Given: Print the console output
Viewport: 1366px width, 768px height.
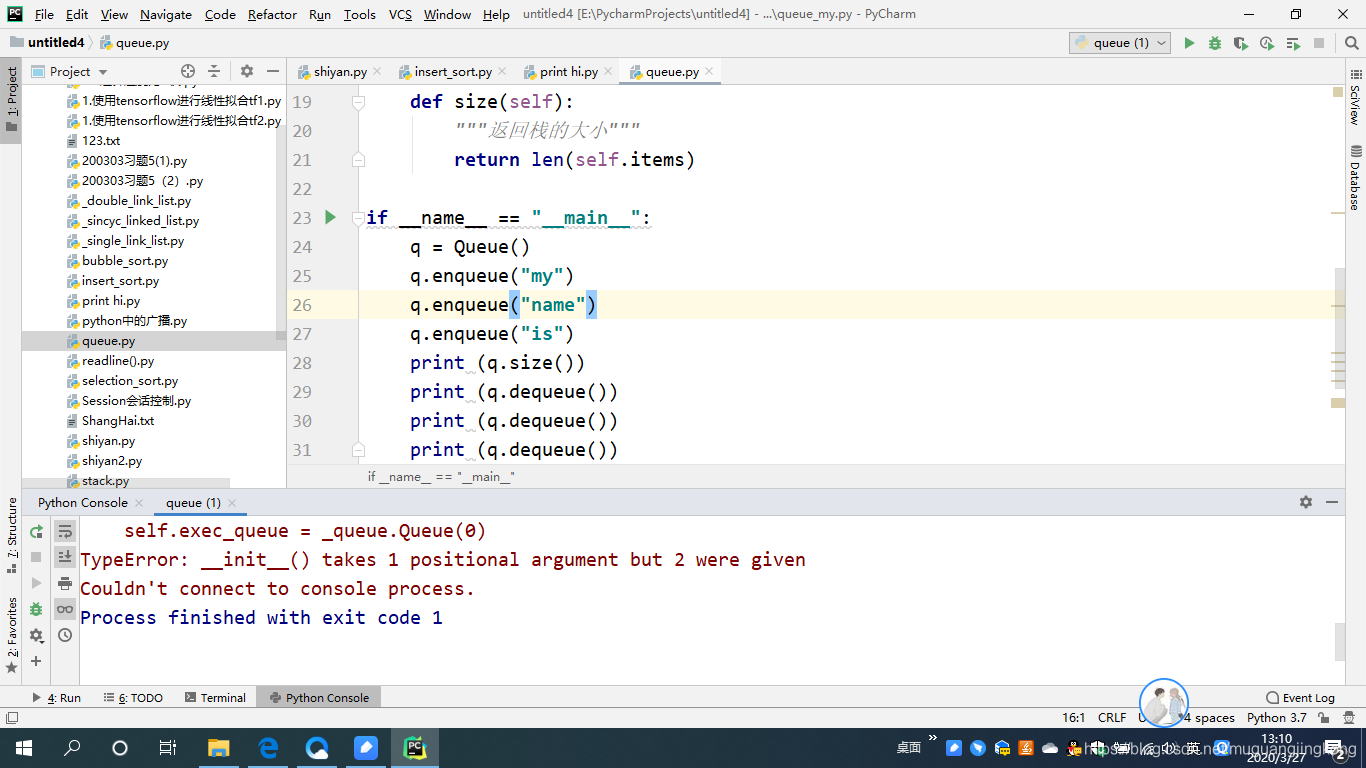Looking at the screenshot, I should click(65, 583).
